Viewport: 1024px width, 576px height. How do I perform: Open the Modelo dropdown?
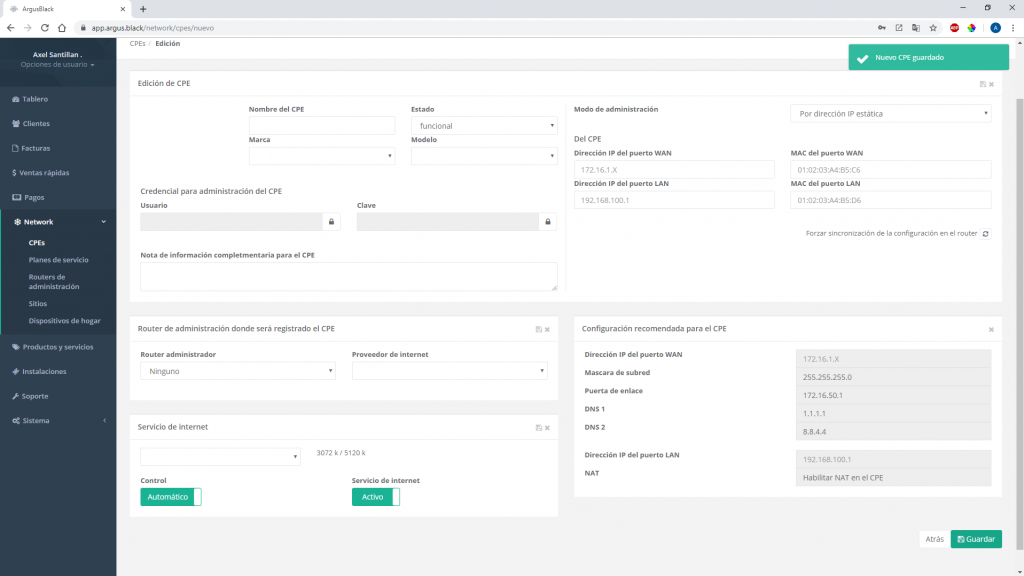484,155
